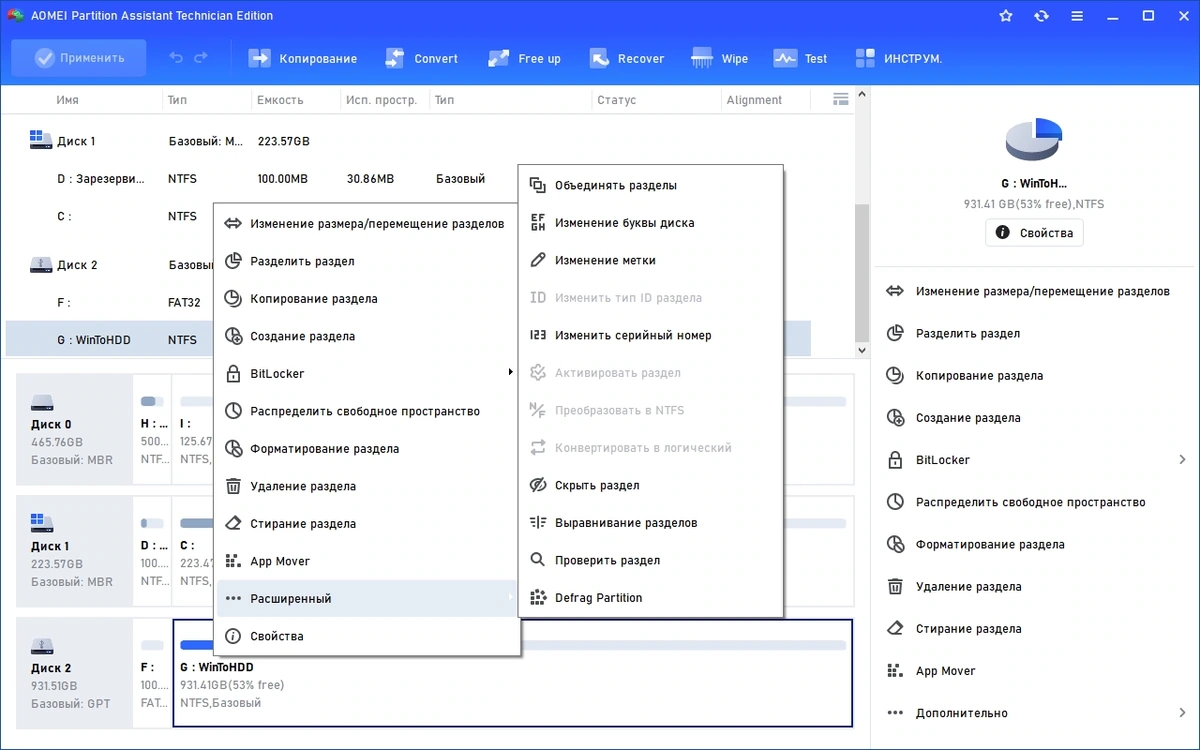This screenshot has height=750, width=1200.
Task: Open Свойства at bottom of context menu
Action: point(368,636)
